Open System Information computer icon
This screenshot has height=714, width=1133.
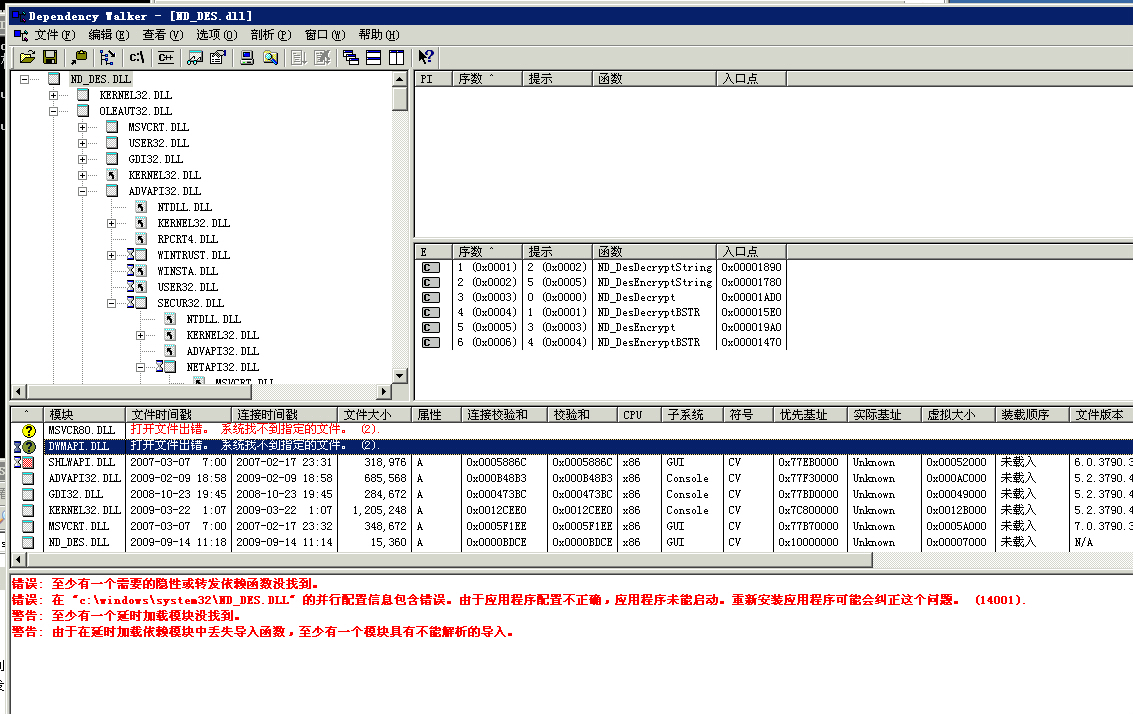click(x=247, y=58)
